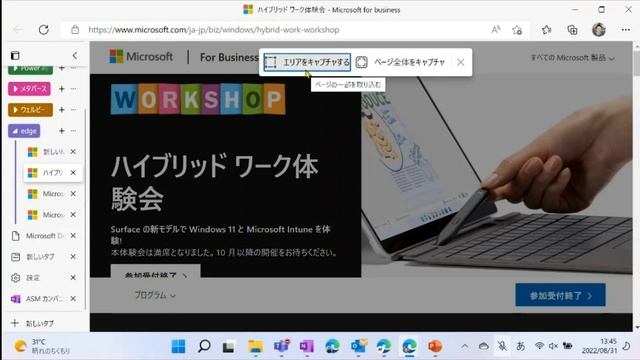
Task: Add a 新しいタブ at list bottom
Action: pyautogui.click(x=33, y=323)
